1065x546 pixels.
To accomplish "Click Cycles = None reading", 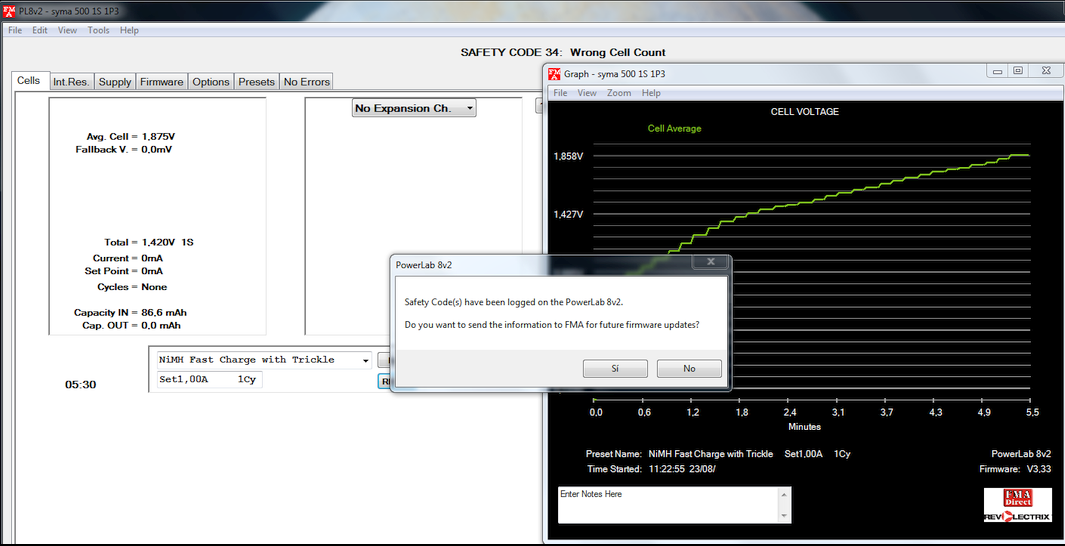I will (132, 287).
